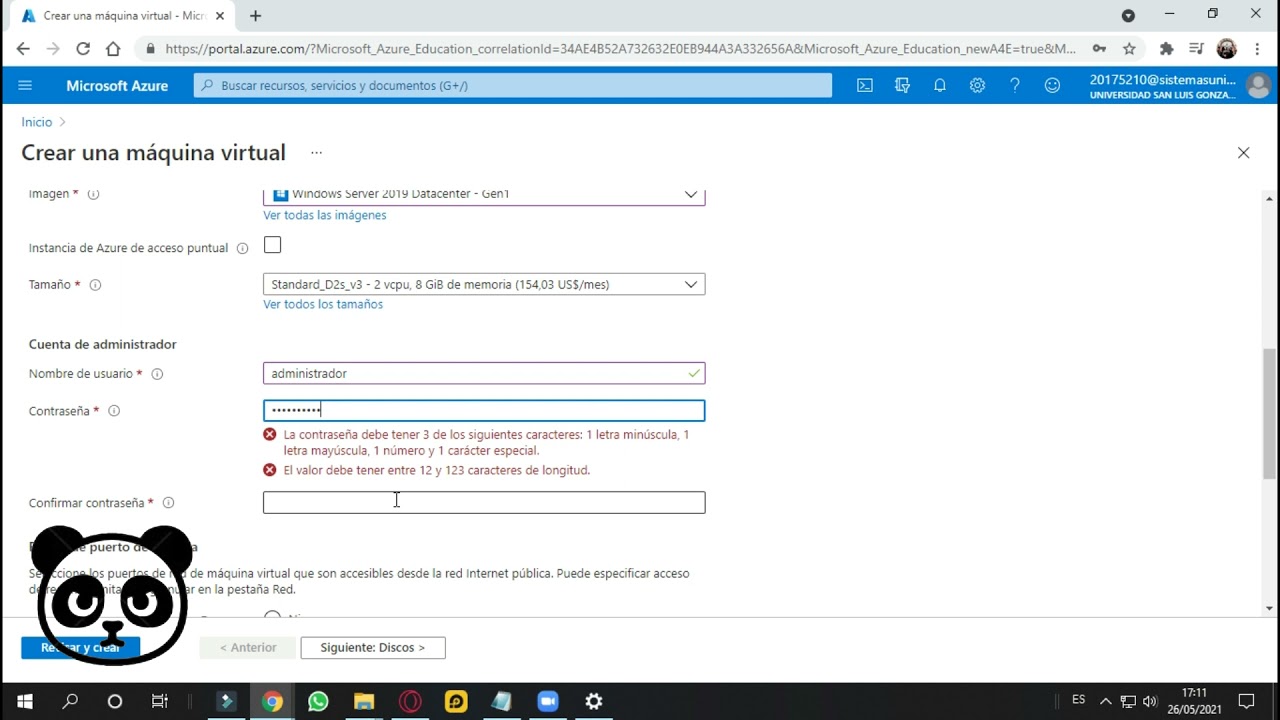Show info for Instancia de Azure de acceso puntual
The width and height of the screenshot is (1280, 720).
242,248
